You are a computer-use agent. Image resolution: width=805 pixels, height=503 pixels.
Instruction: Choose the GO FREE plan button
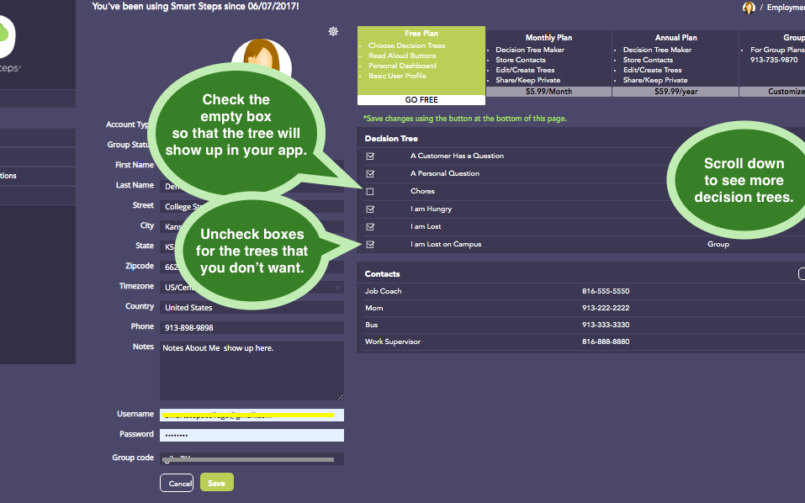point(421,100)
